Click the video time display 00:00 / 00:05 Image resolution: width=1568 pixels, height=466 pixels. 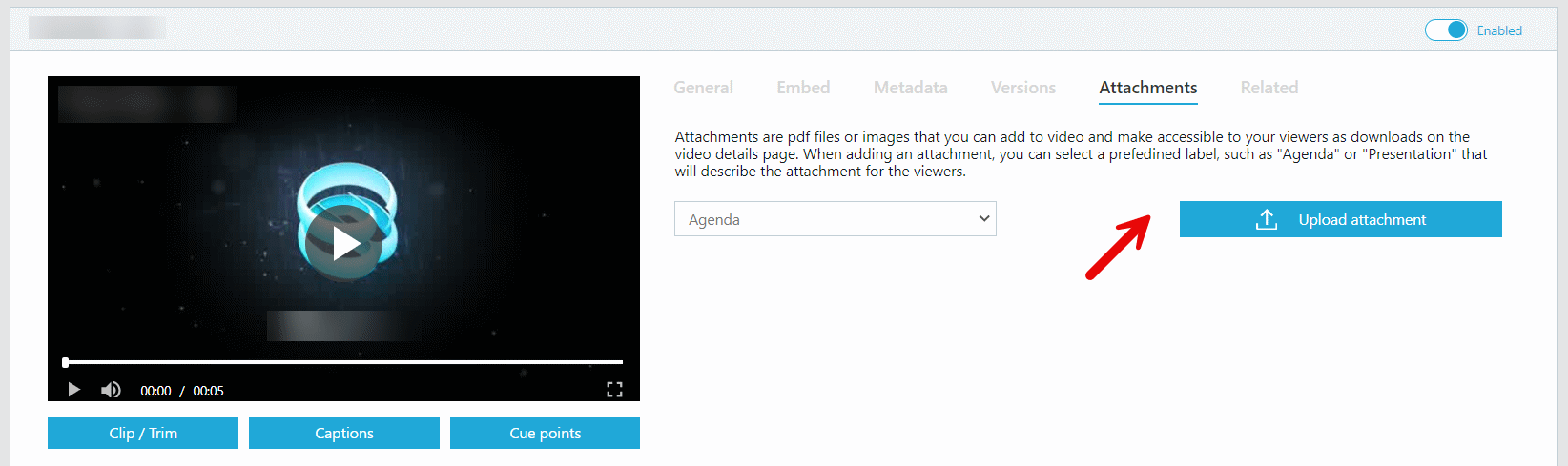point(182,391)
